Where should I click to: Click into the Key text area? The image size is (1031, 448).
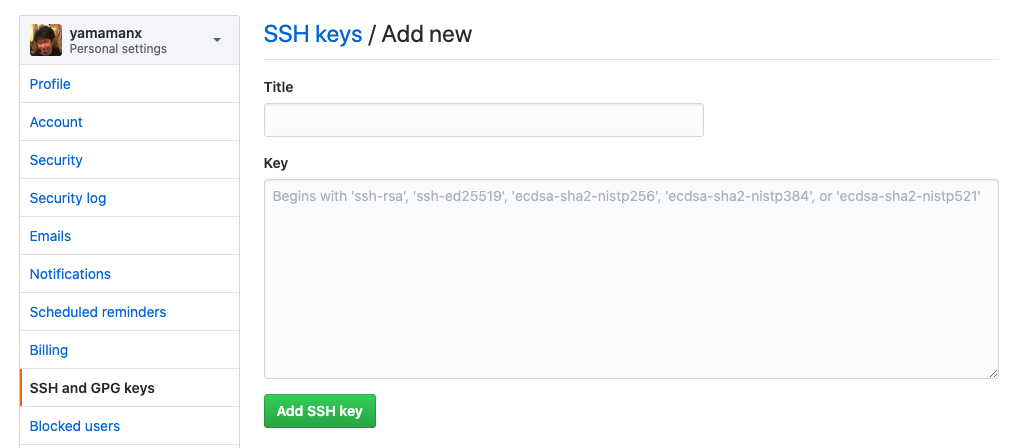tap(631, 279)
